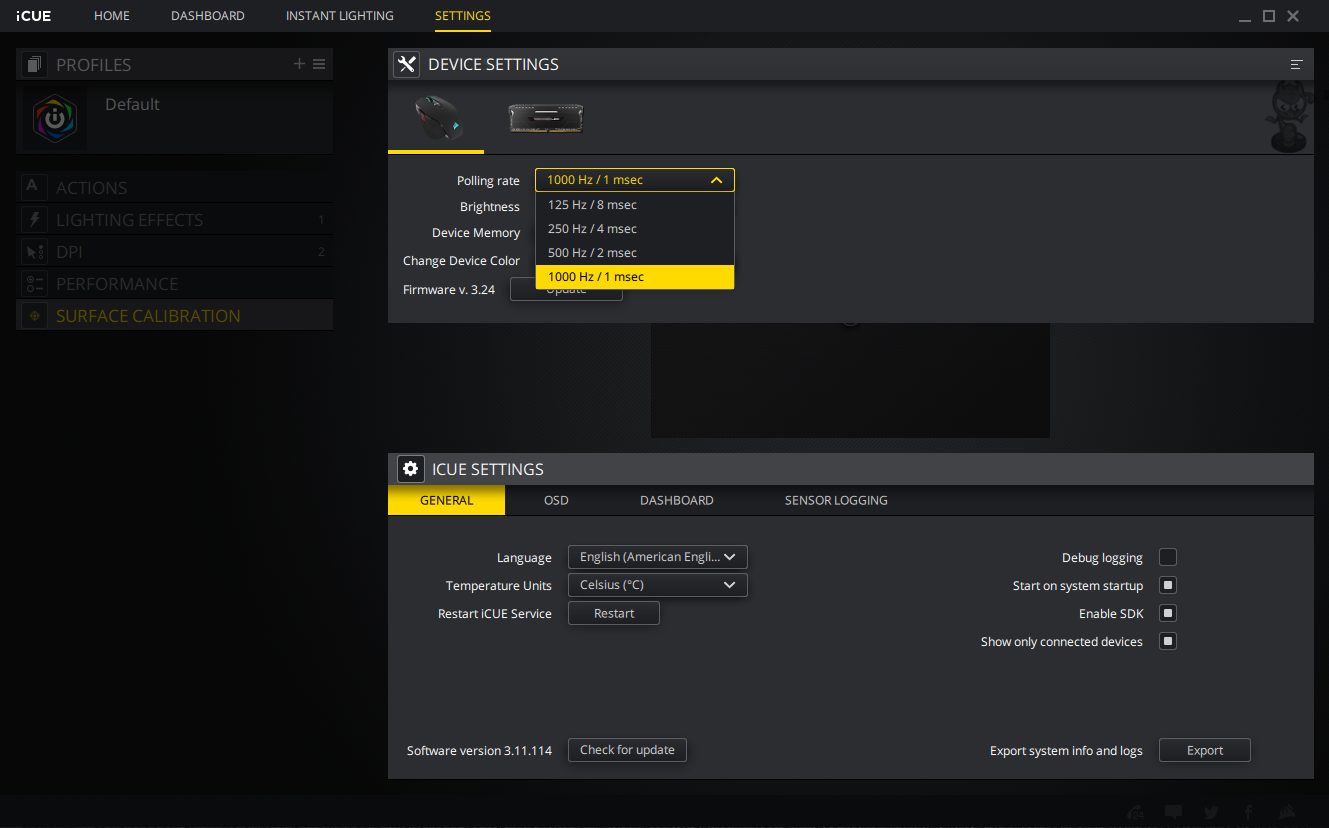Choose 125 Hz / 8 msec polling rate
1329x828 pixels.
(635, 205)
